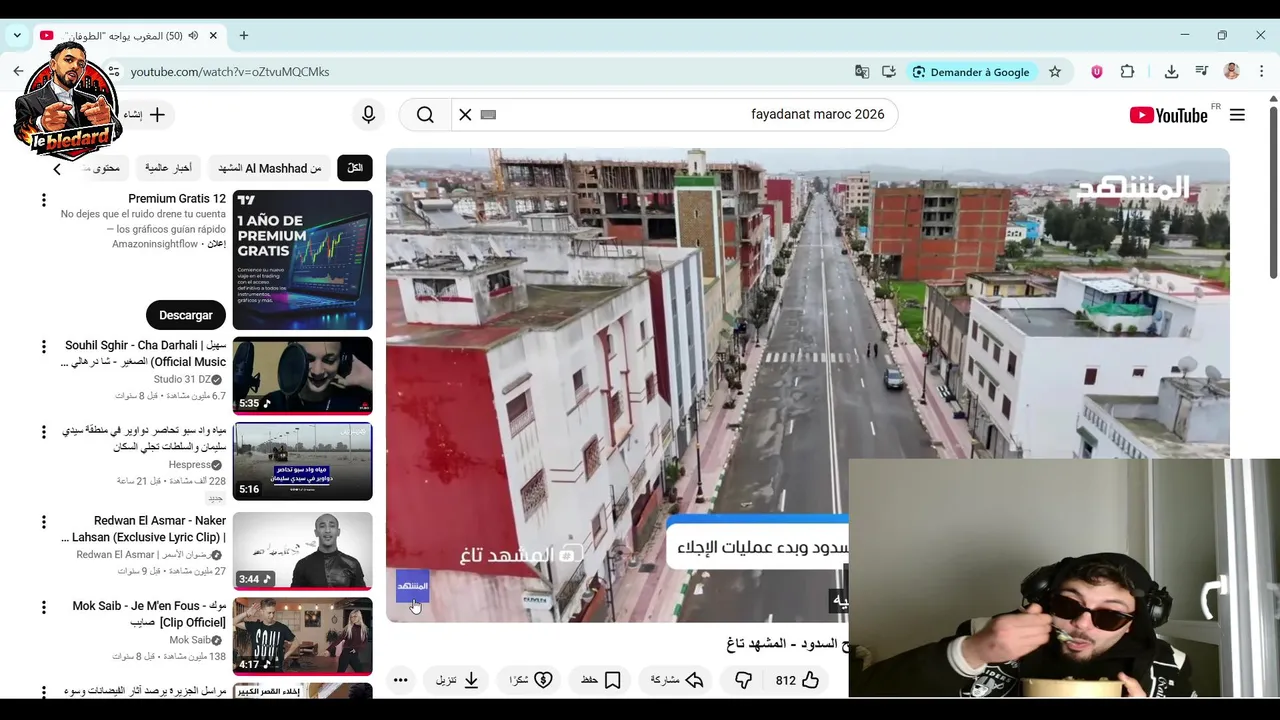Image resolution: width=1280 pixels, height=720 pixels.
Task: Open the on-screen keyboard icon in search box
Action: point(488,115)
